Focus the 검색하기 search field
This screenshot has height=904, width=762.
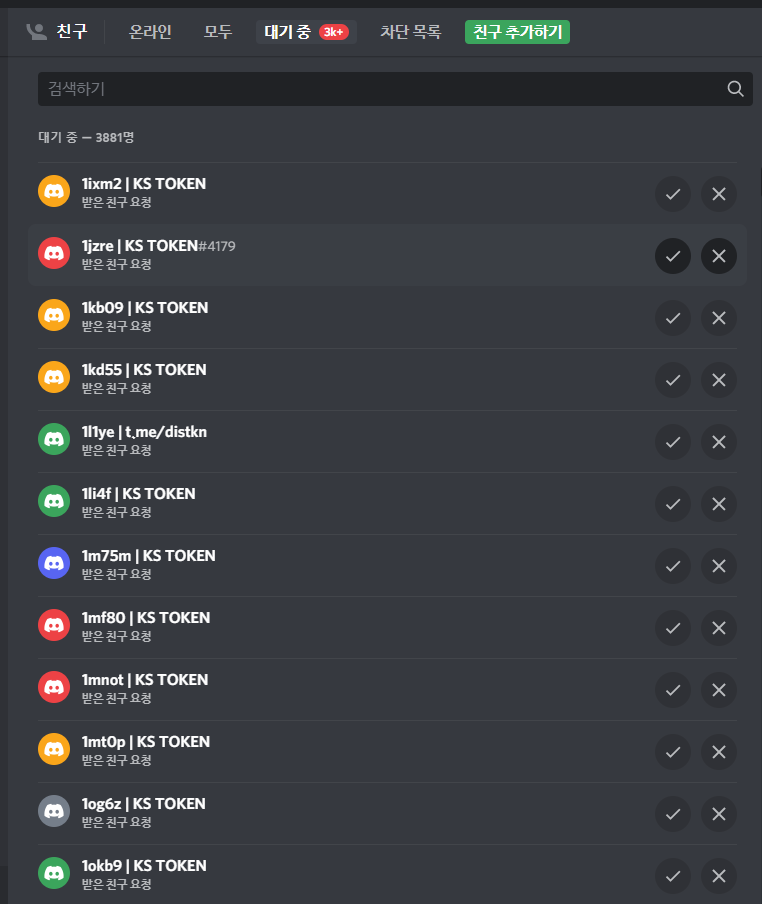click(x=380, y=89)
